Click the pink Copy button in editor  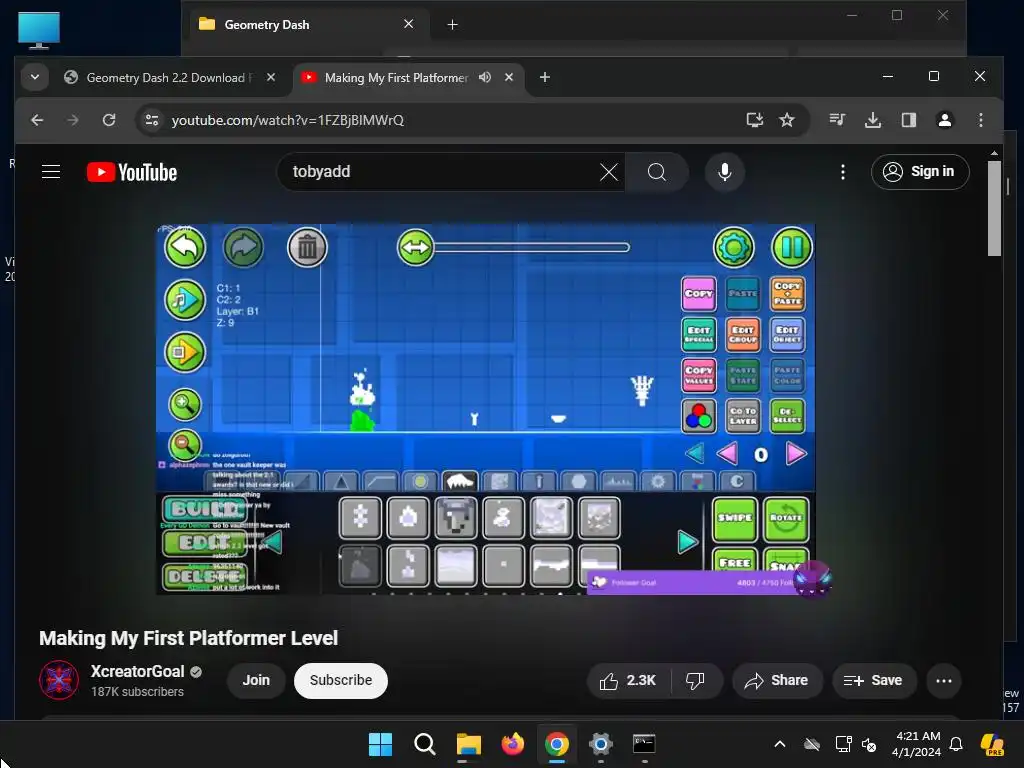pyautogui.click(x=698, y=294)
